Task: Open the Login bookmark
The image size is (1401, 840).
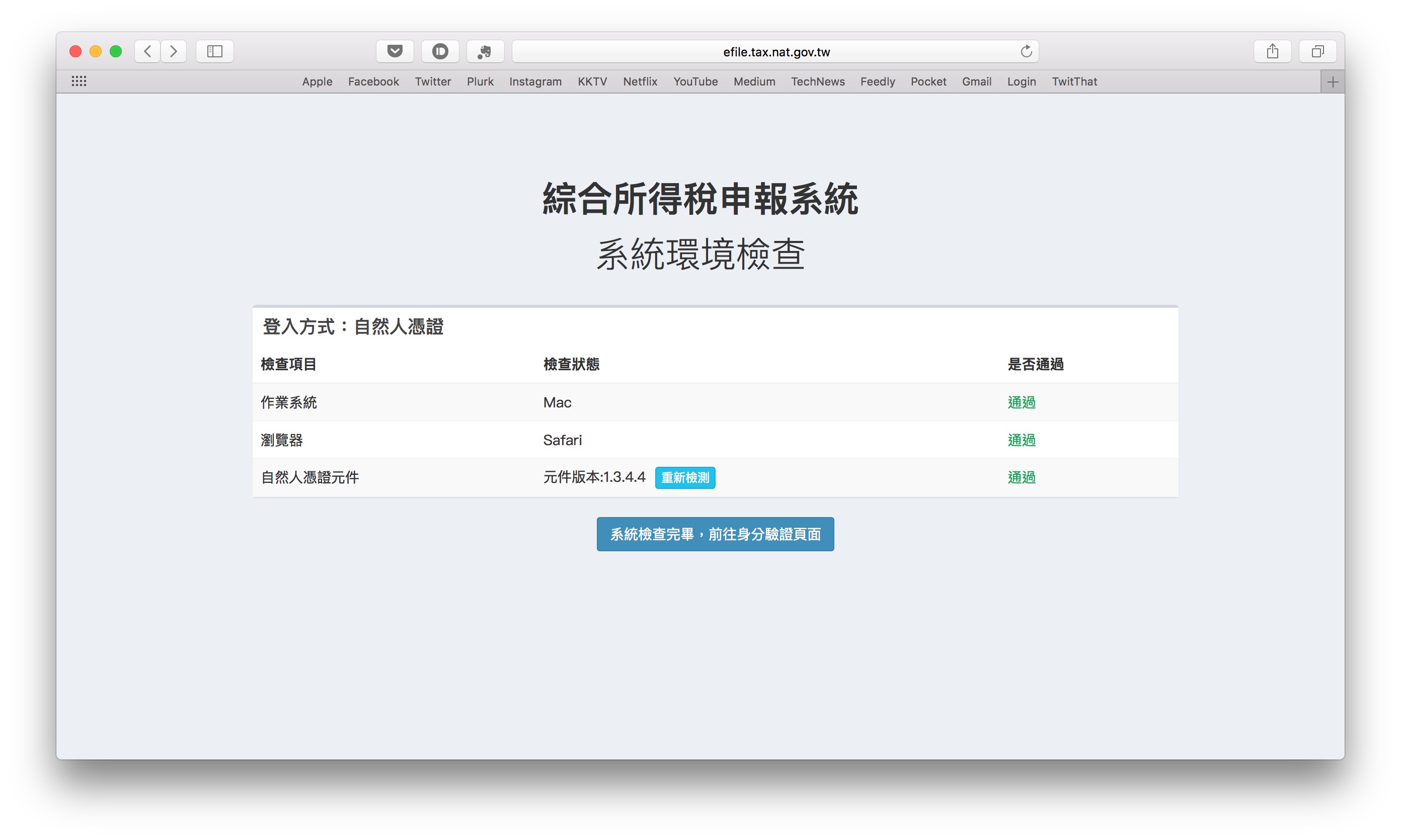Action: (x=1021, y=81)
